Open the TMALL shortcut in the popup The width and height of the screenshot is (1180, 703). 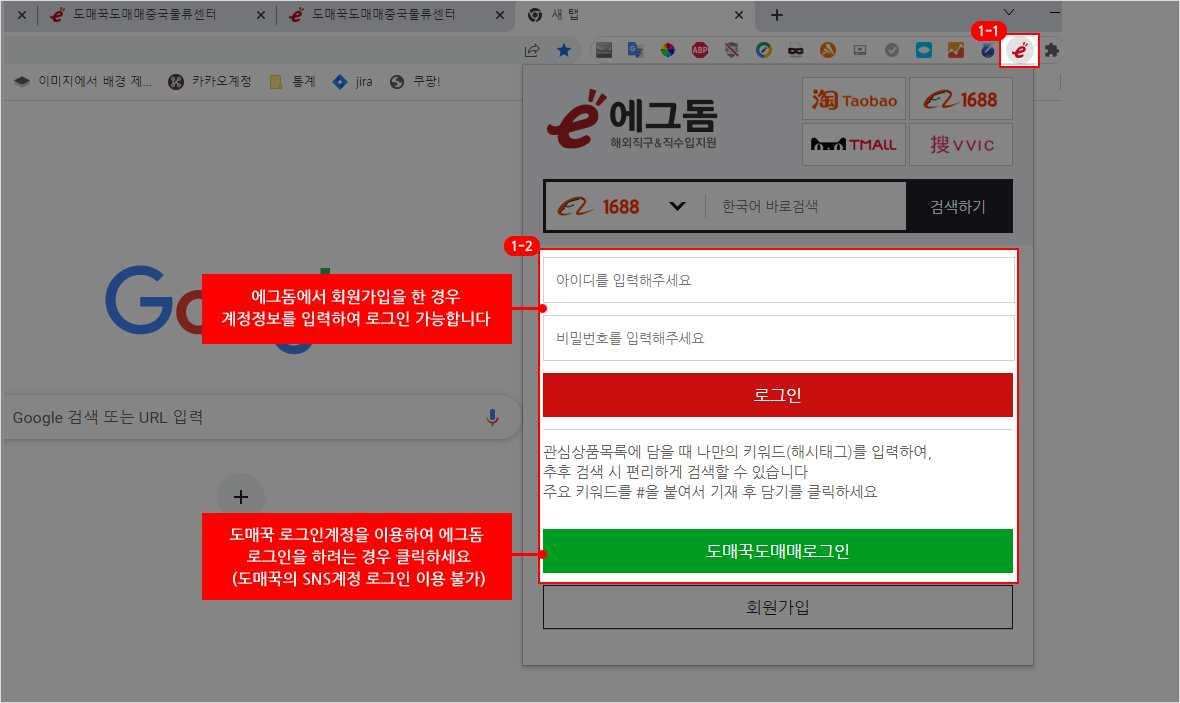click(854, 145)
